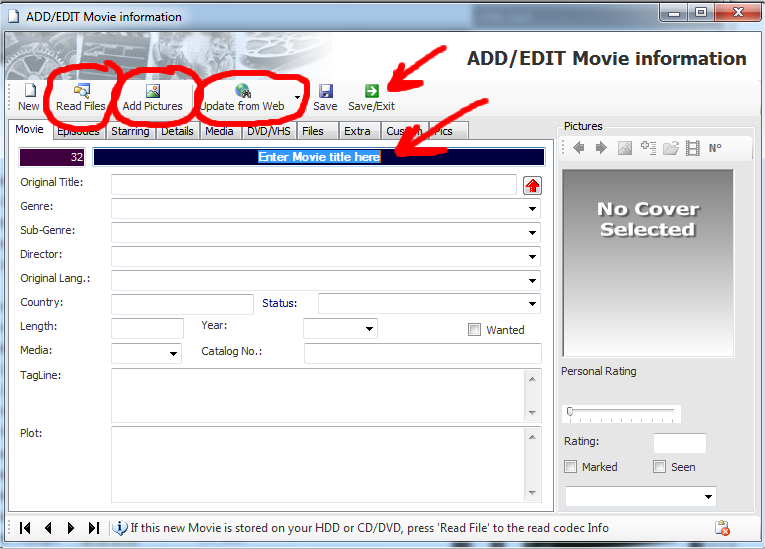Open the Media combo box

click(173, 353)
